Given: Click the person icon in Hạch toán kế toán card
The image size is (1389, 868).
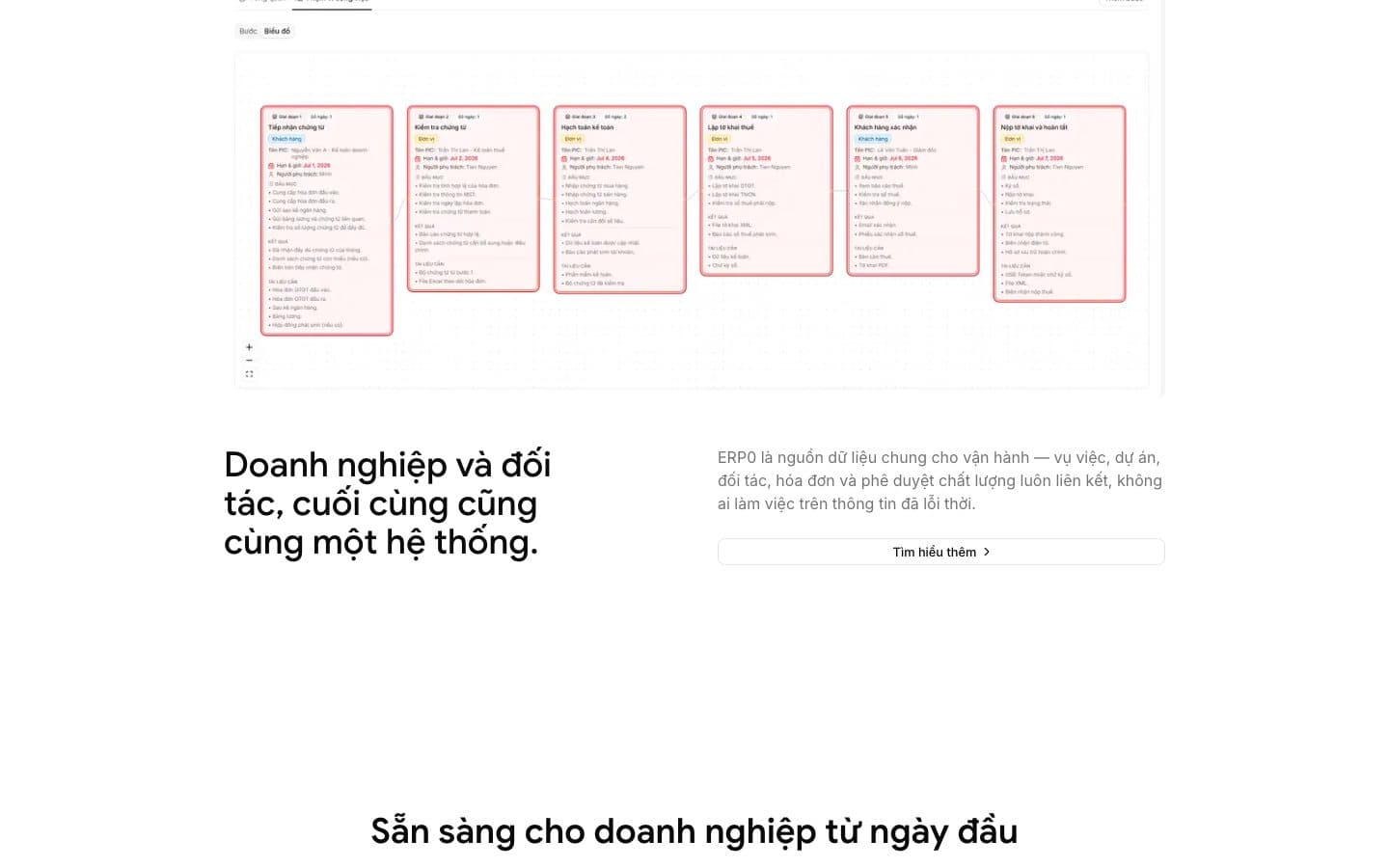Looking at the screenshot, I should [564, 167].
